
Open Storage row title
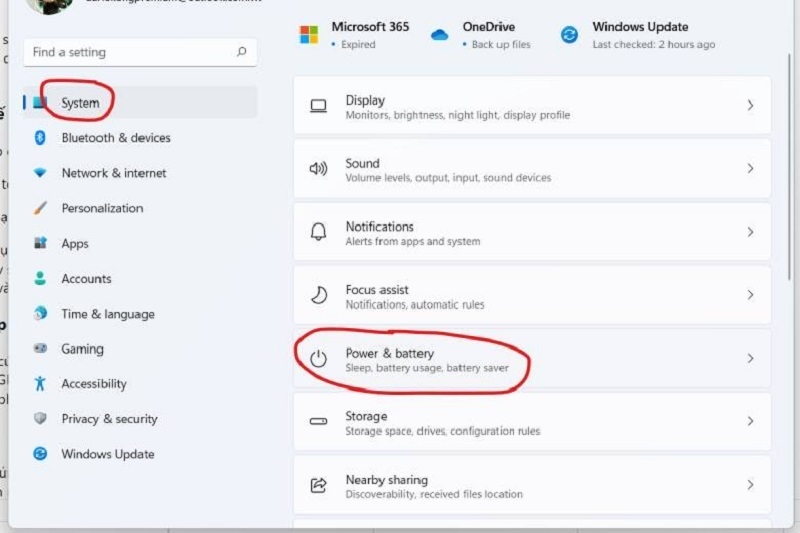point(366,416)
